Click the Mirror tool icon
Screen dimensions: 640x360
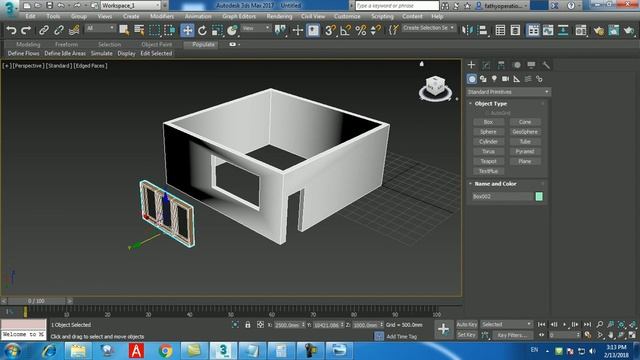tap(467, 30)
